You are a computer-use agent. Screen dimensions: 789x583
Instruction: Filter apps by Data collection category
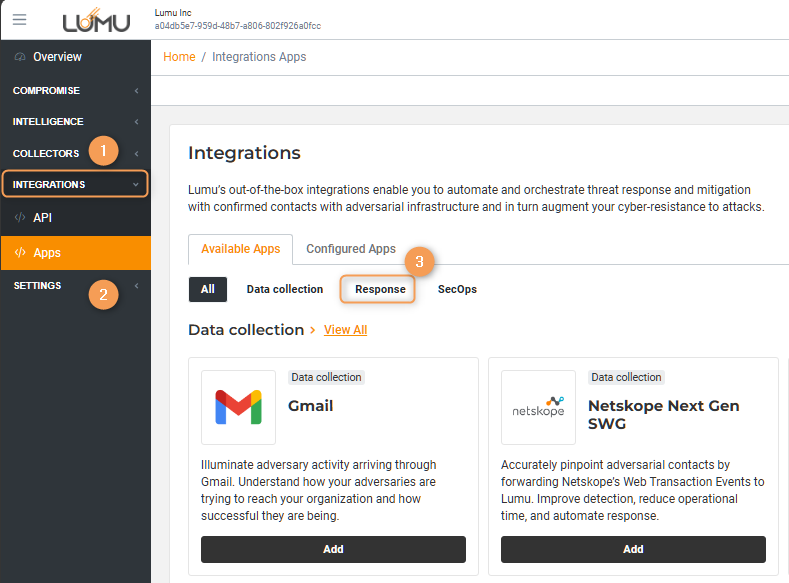pyautogui.click(x=285, y=289)
